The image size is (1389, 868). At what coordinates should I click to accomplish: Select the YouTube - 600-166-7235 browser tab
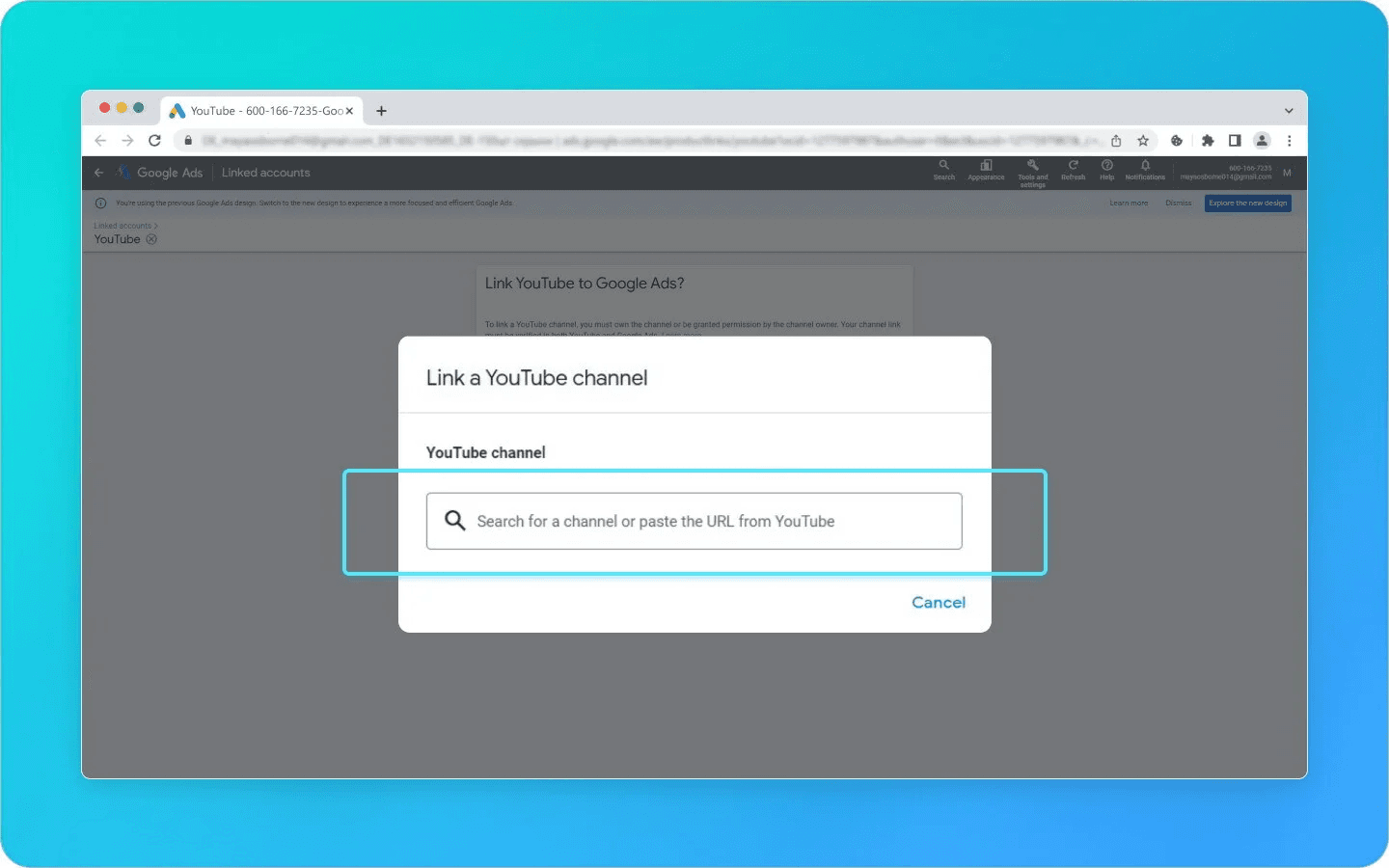pyautogui.click(x=262, y=111)
